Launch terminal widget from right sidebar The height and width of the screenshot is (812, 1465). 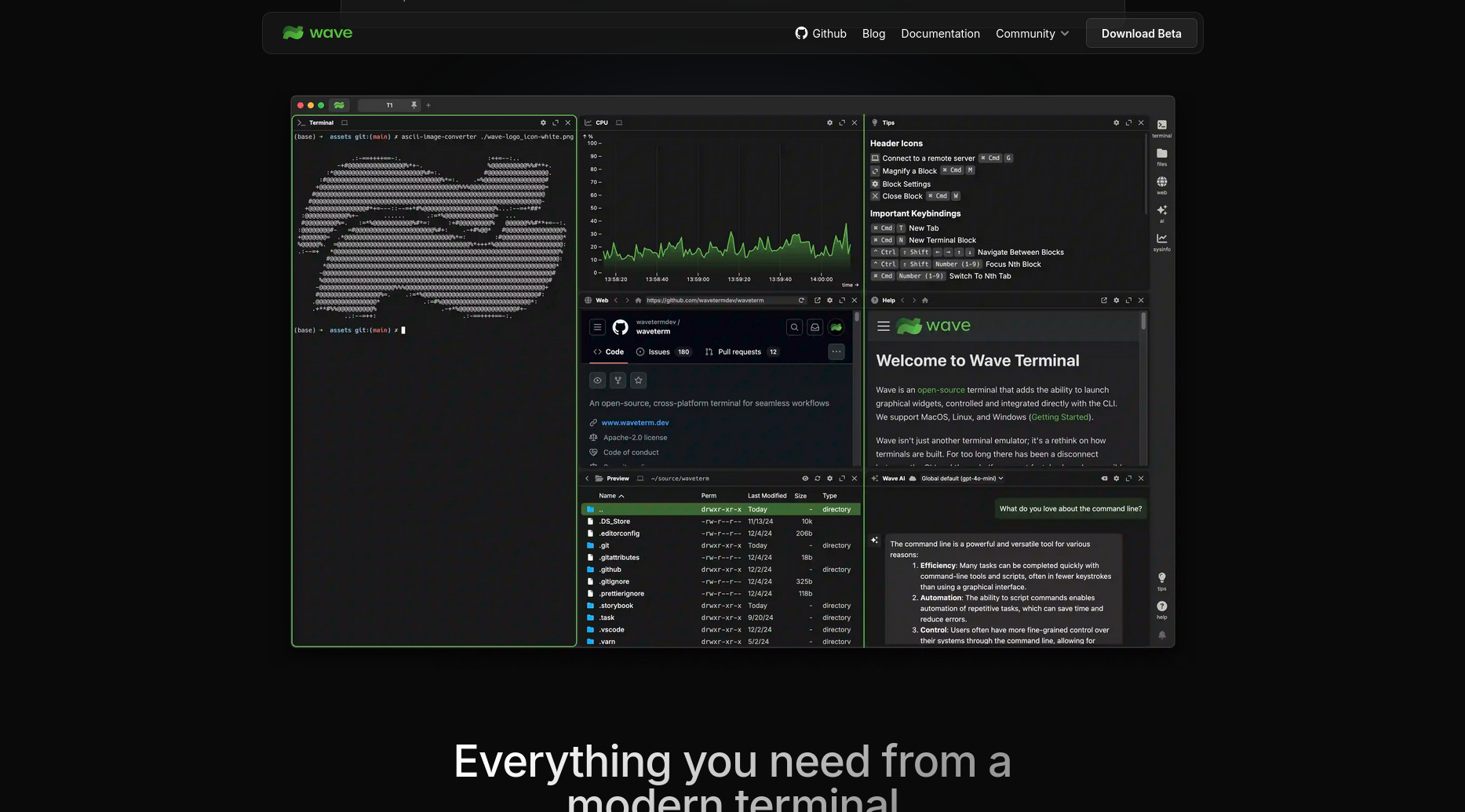pos(1161,128)
